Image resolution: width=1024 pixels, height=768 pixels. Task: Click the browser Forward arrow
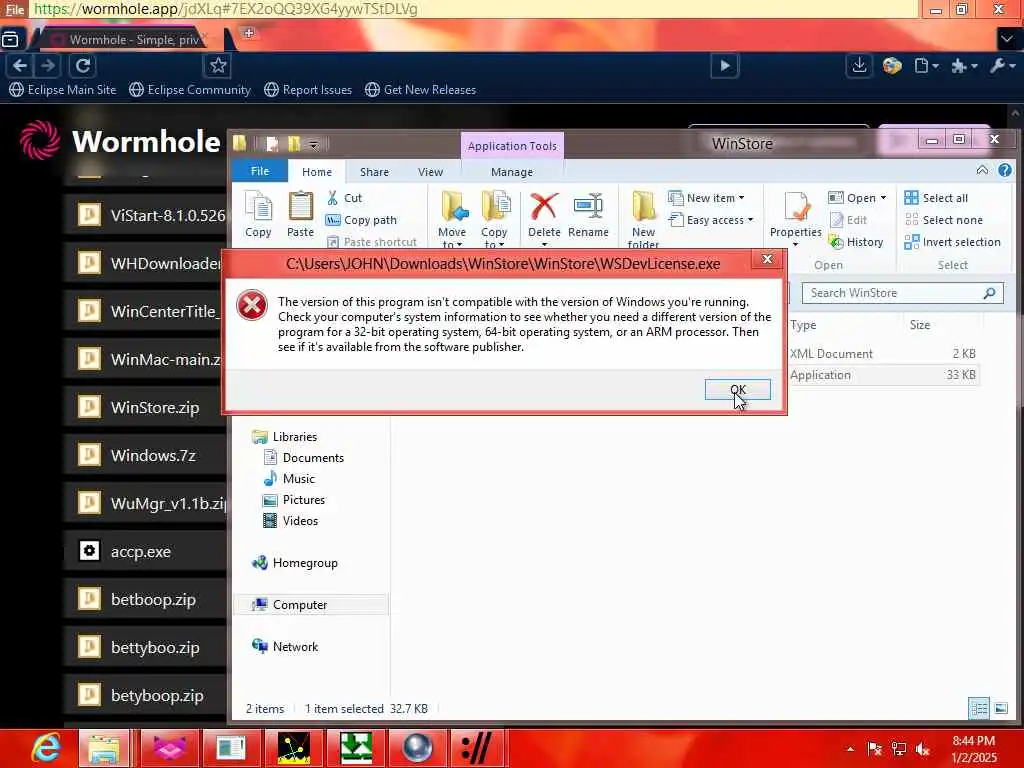[48, 65]
